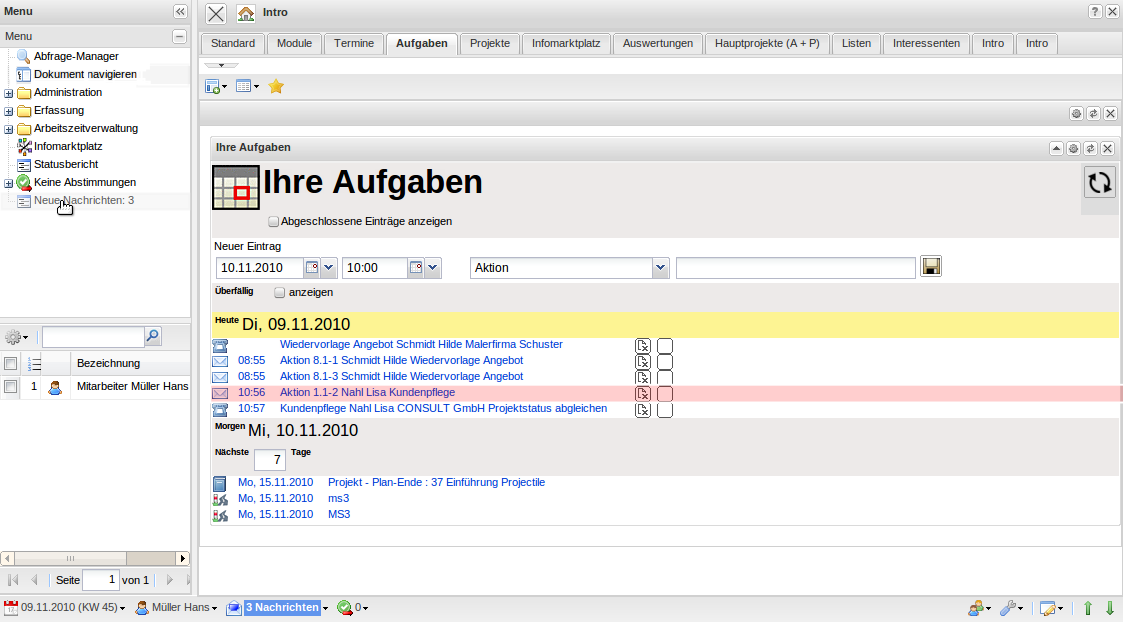This screenshot has width=1123, height=622.
Task: Switch to the Projekte tab
Action: point(490,44)
